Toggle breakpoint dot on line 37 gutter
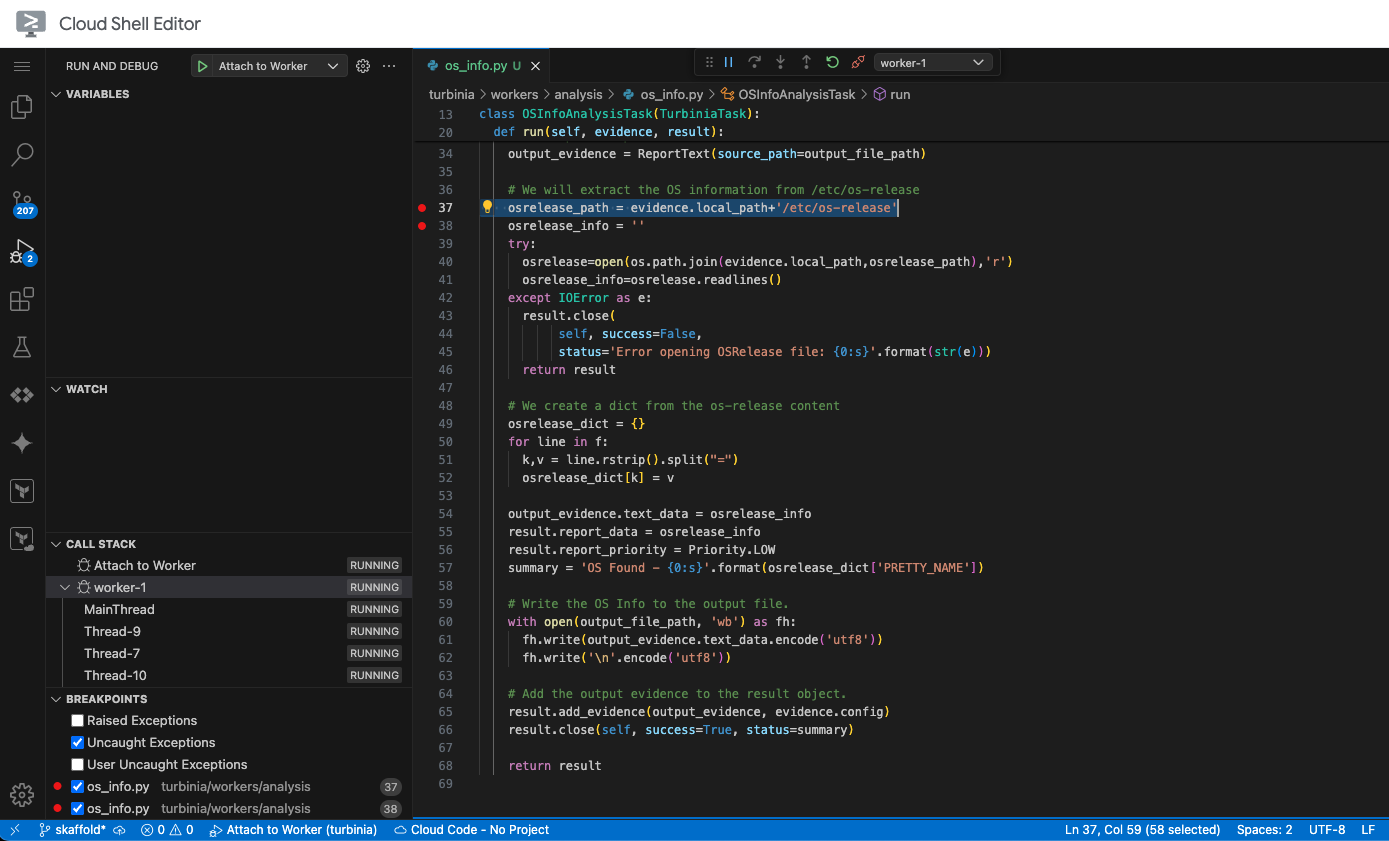 (422, 208)
